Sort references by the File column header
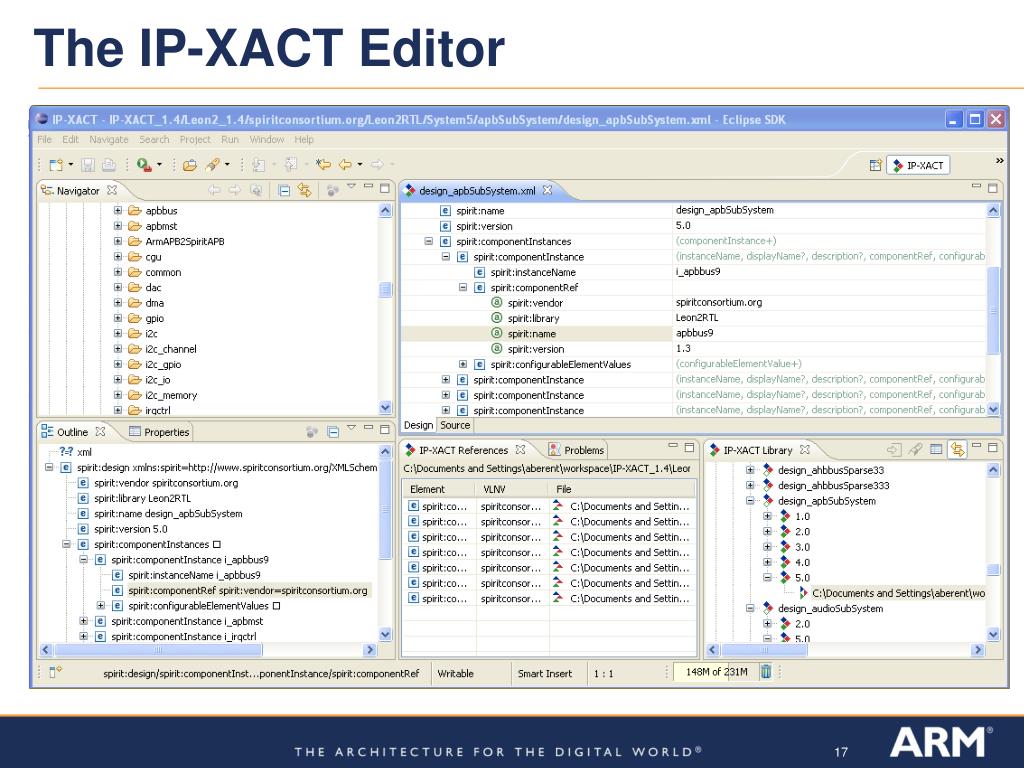This screenshot has width=1024, height=768. pyautogui.click(x=623, y=489)
